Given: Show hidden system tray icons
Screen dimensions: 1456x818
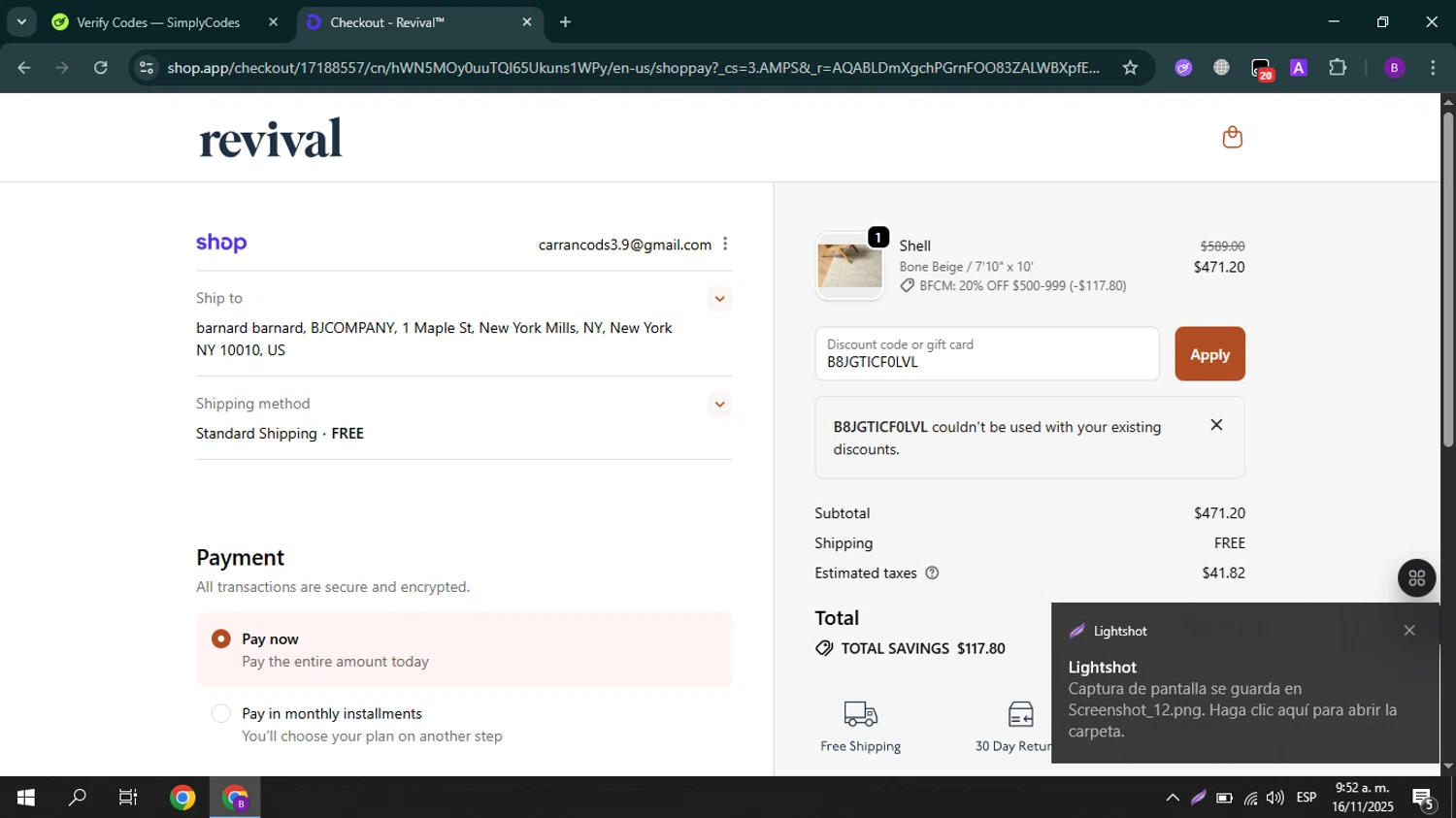Looking at the screenshot, I should click(x=1173, y=798).
